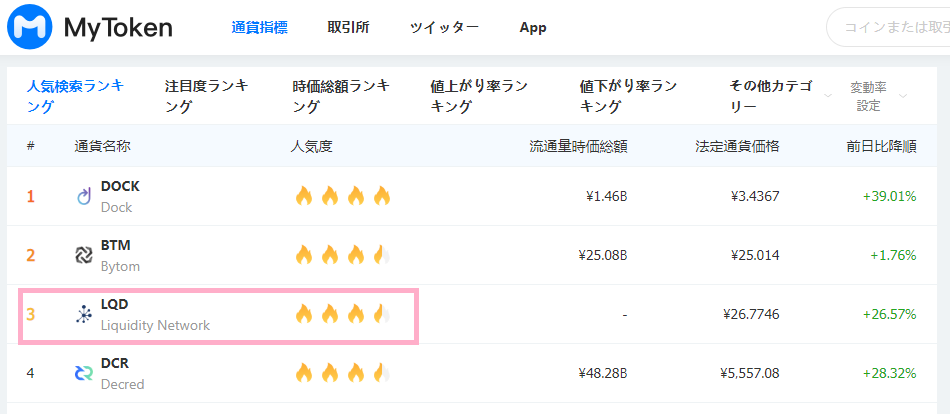
Task: Open the Liquidity Network coin name link
Action: pyautogui.click(x=155, y=325)
